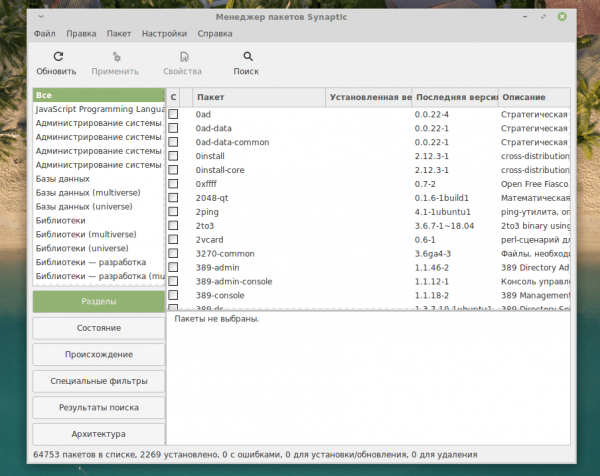Close the Synaptic window
The width and height of the screenshot is (600, 476).
pyautogui.click(x=562, y=16)
